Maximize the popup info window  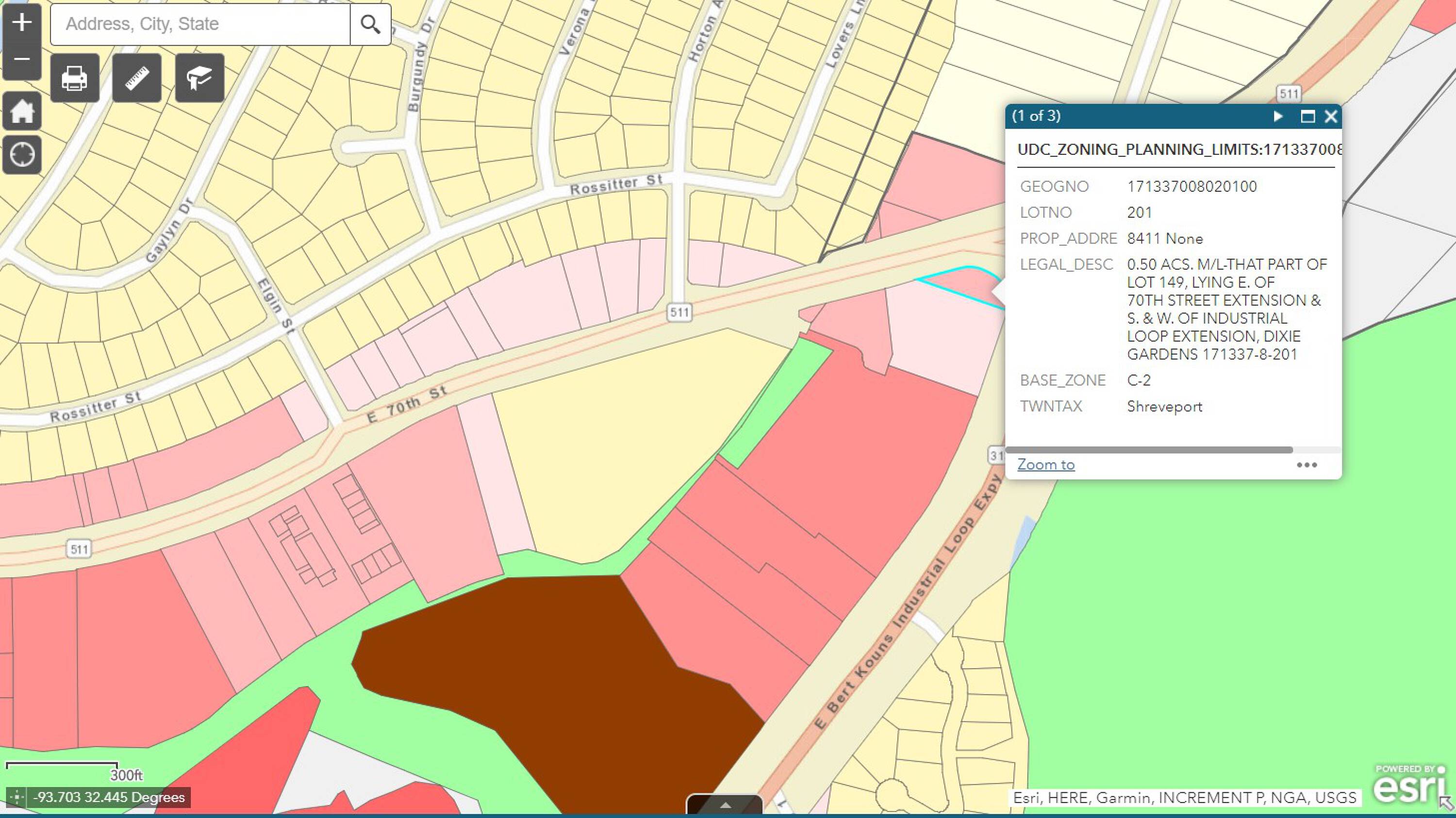[1307, 116]
